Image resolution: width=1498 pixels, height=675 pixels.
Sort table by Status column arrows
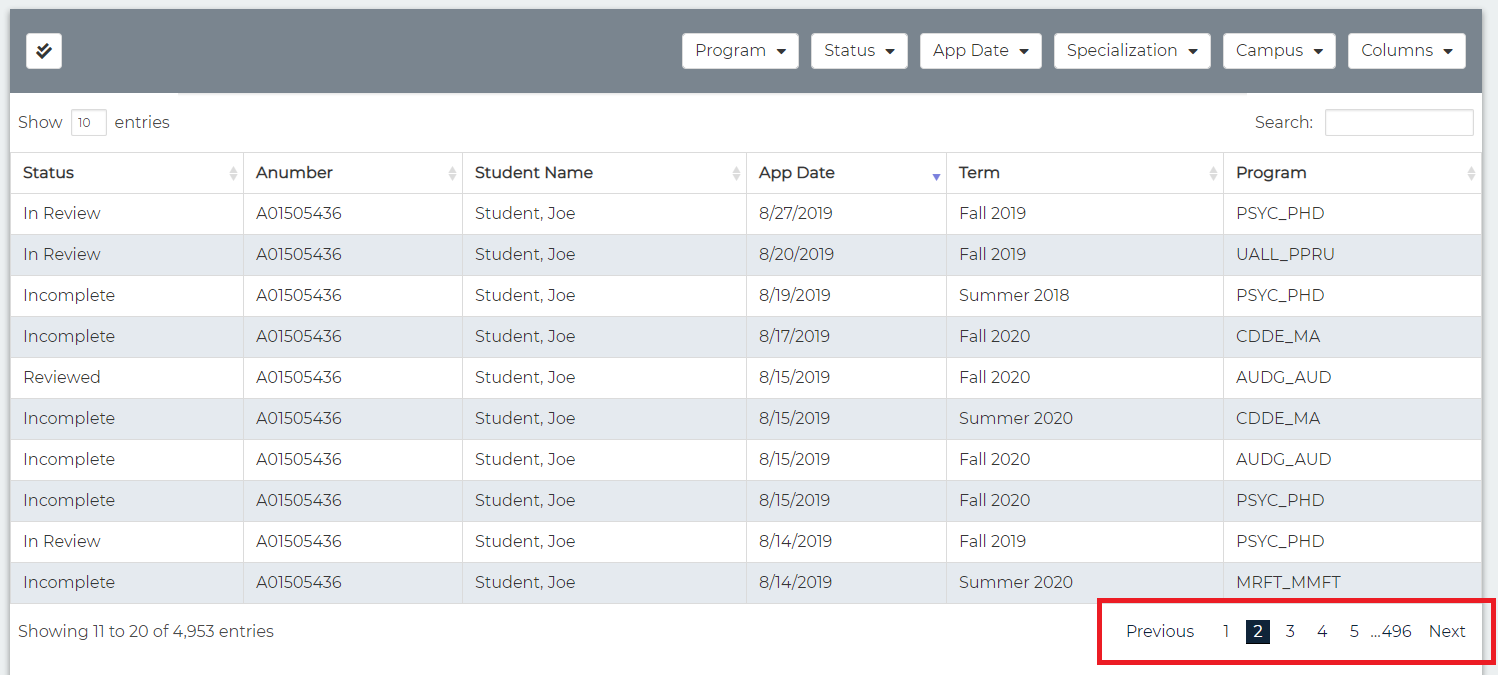233,174
